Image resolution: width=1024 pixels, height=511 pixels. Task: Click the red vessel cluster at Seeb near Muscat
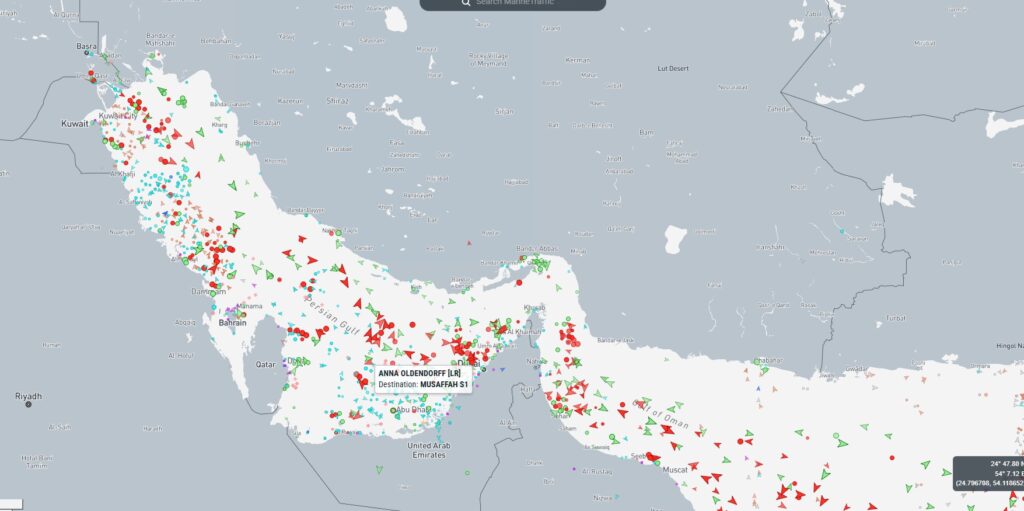653,457
